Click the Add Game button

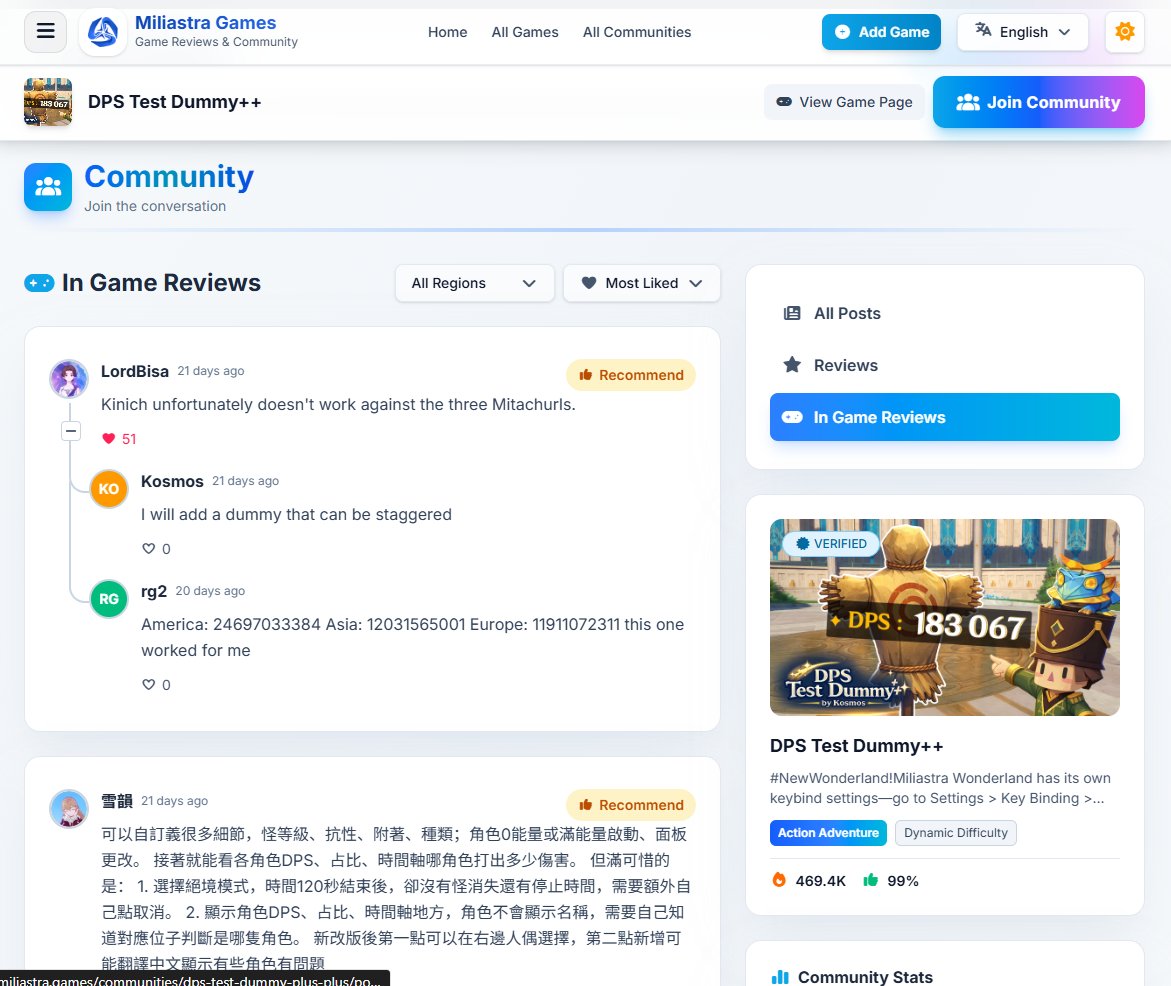[881, 32]
